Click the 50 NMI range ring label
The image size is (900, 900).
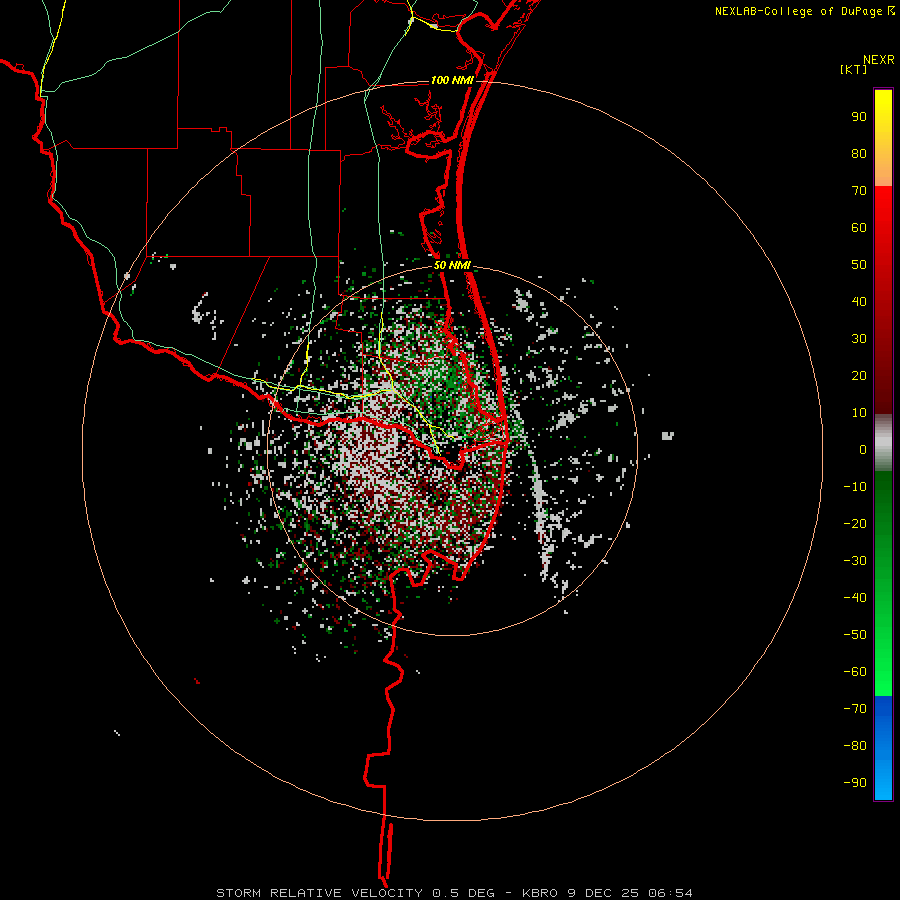point(452,265)
